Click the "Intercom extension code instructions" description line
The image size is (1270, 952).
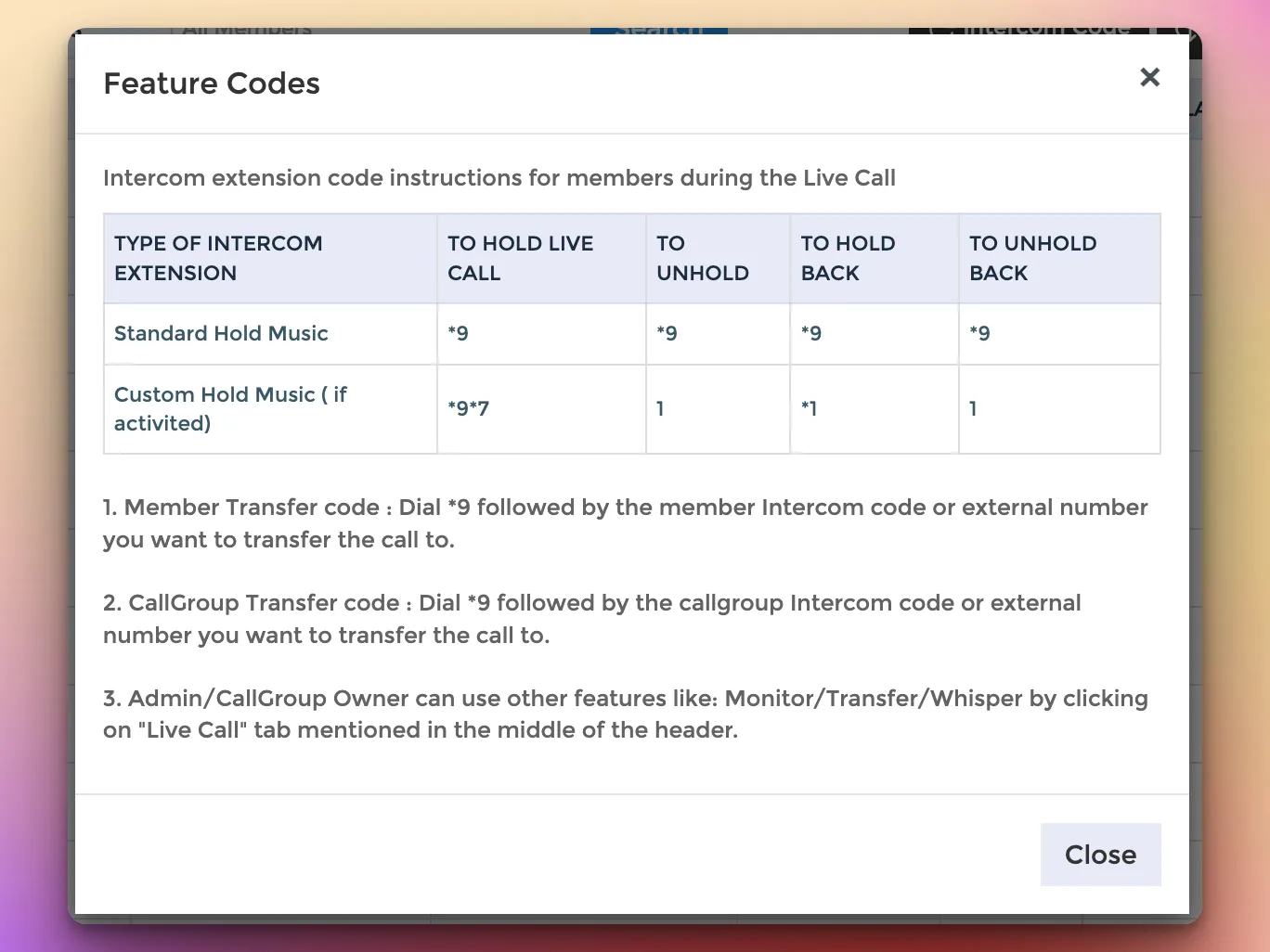tap(499, 178)
